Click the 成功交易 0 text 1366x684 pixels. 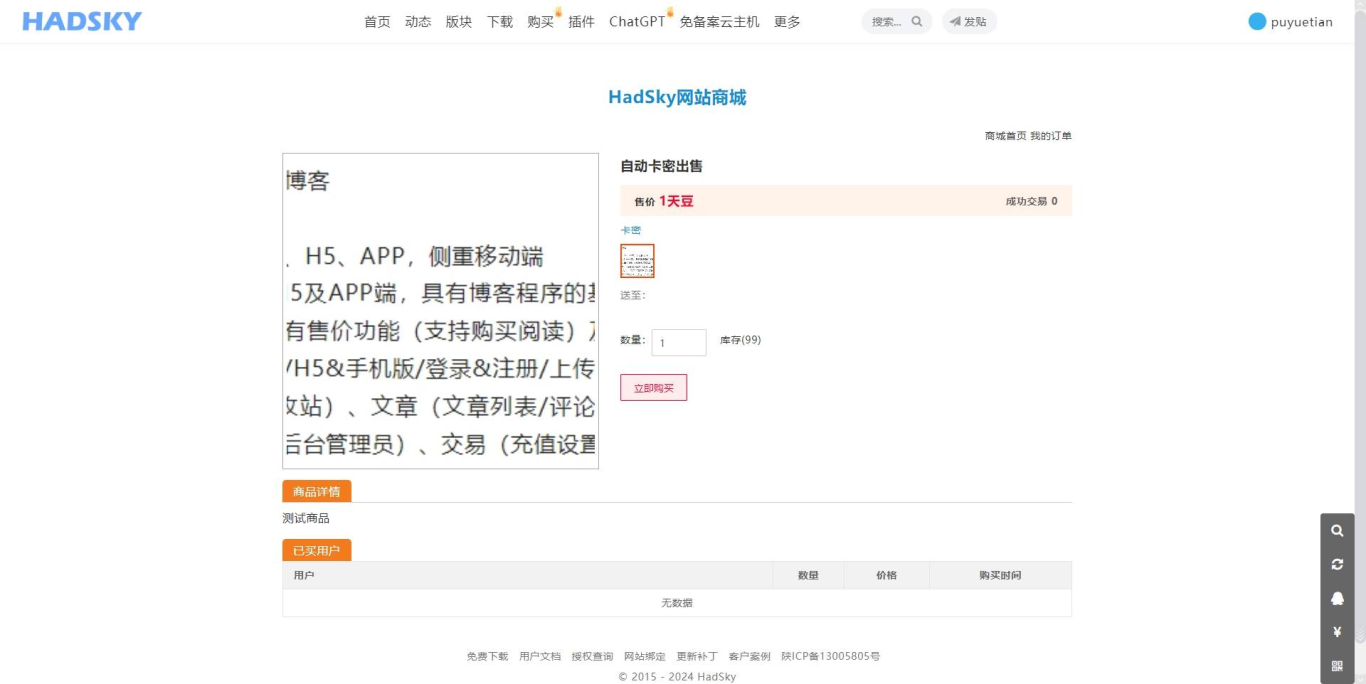pos(1032,201)
